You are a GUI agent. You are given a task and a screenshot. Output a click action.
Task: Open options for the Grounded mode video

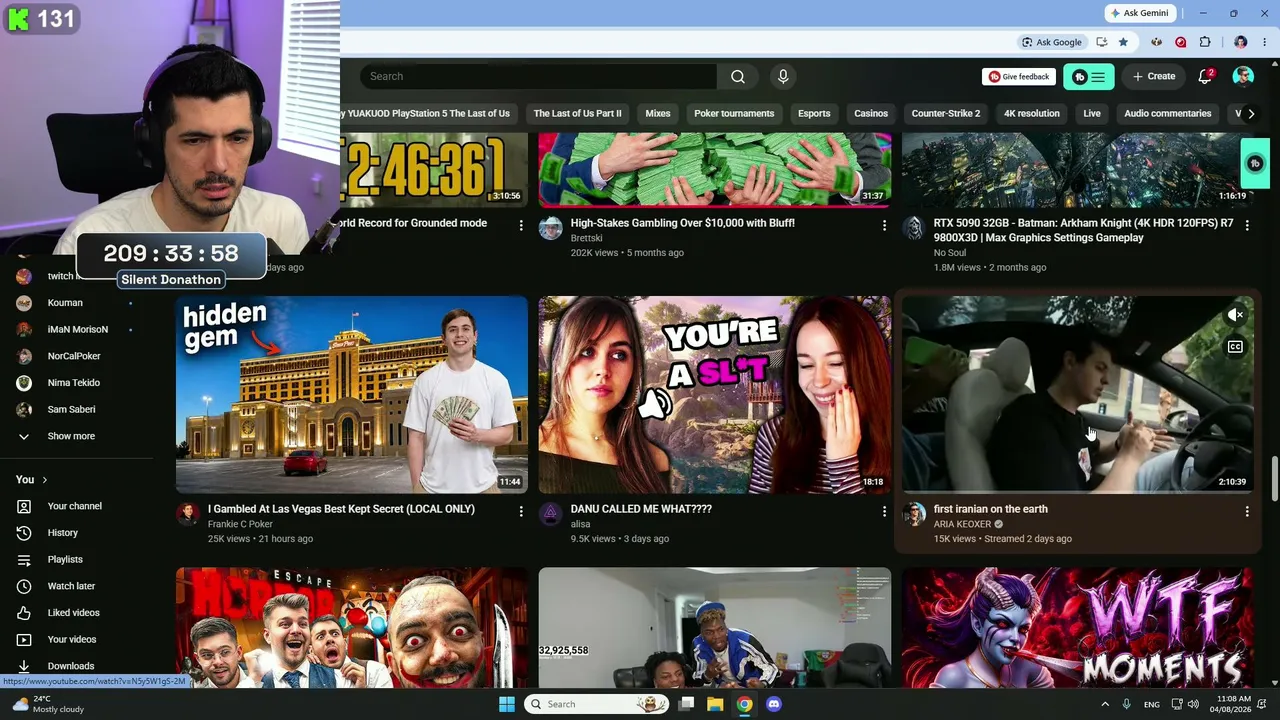(x=521, y=226)
